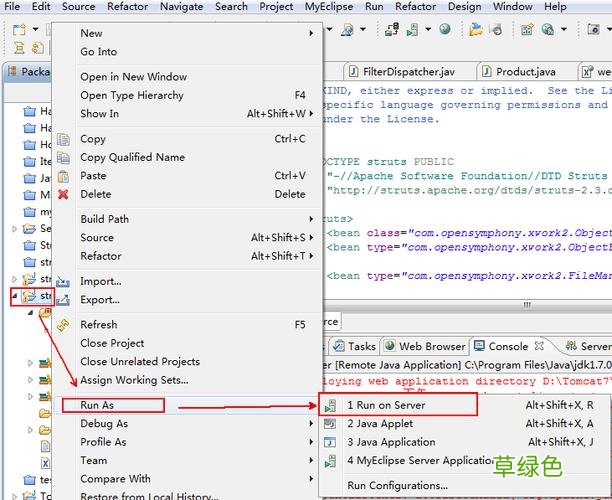
Task: Expand the Build Path submenu arrow
Action: point(311,219)
